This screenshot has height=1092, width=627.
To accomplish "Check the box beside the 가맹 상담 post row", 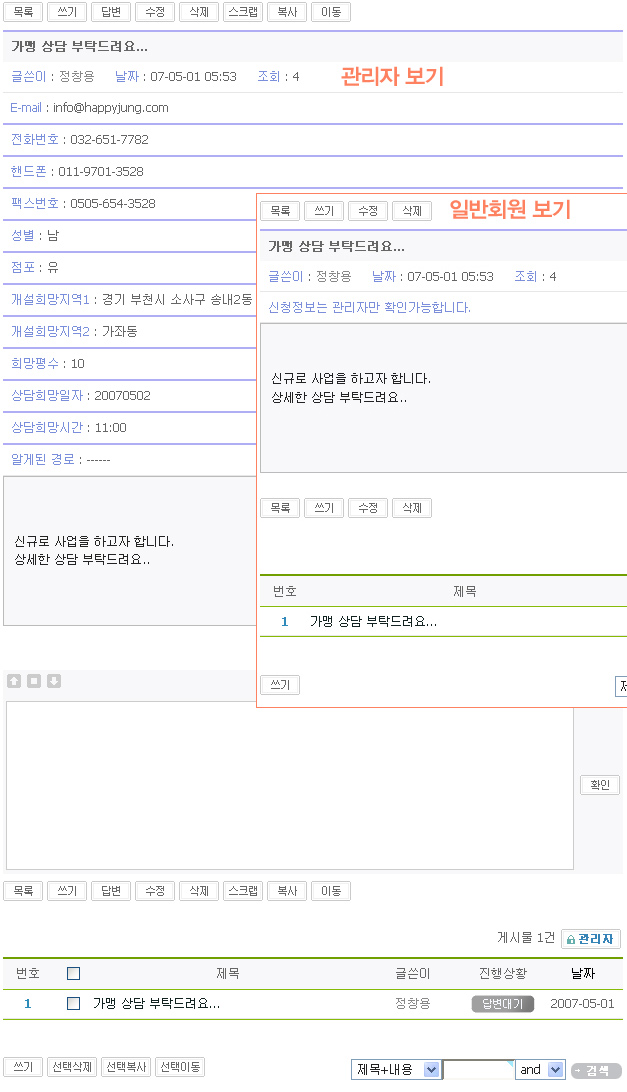I will pyautogui.click(x=73, y=1004).
